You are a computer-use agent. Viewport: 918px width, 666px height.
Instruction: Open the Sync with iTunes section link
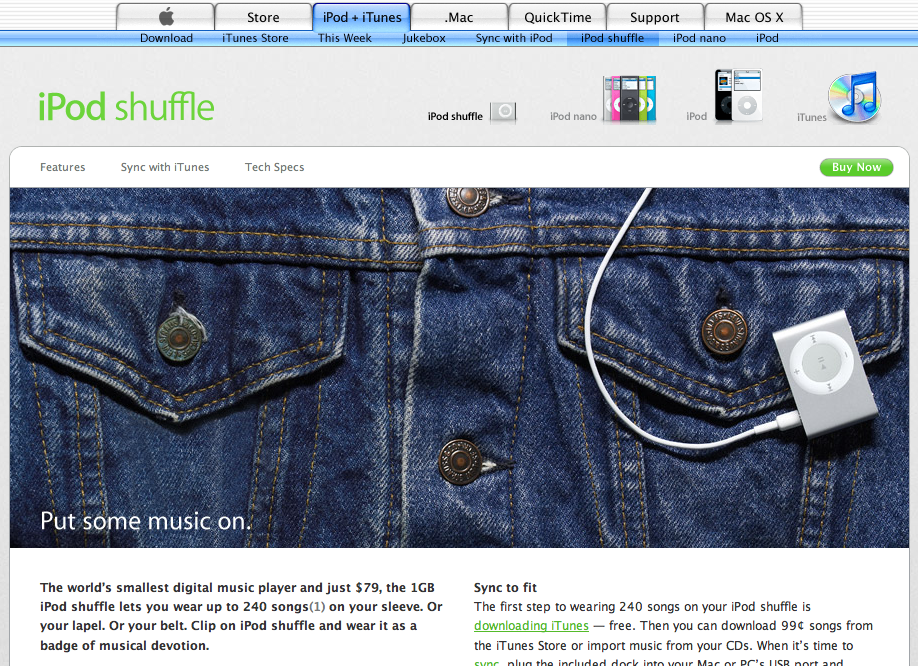click(x=165, y=167)
